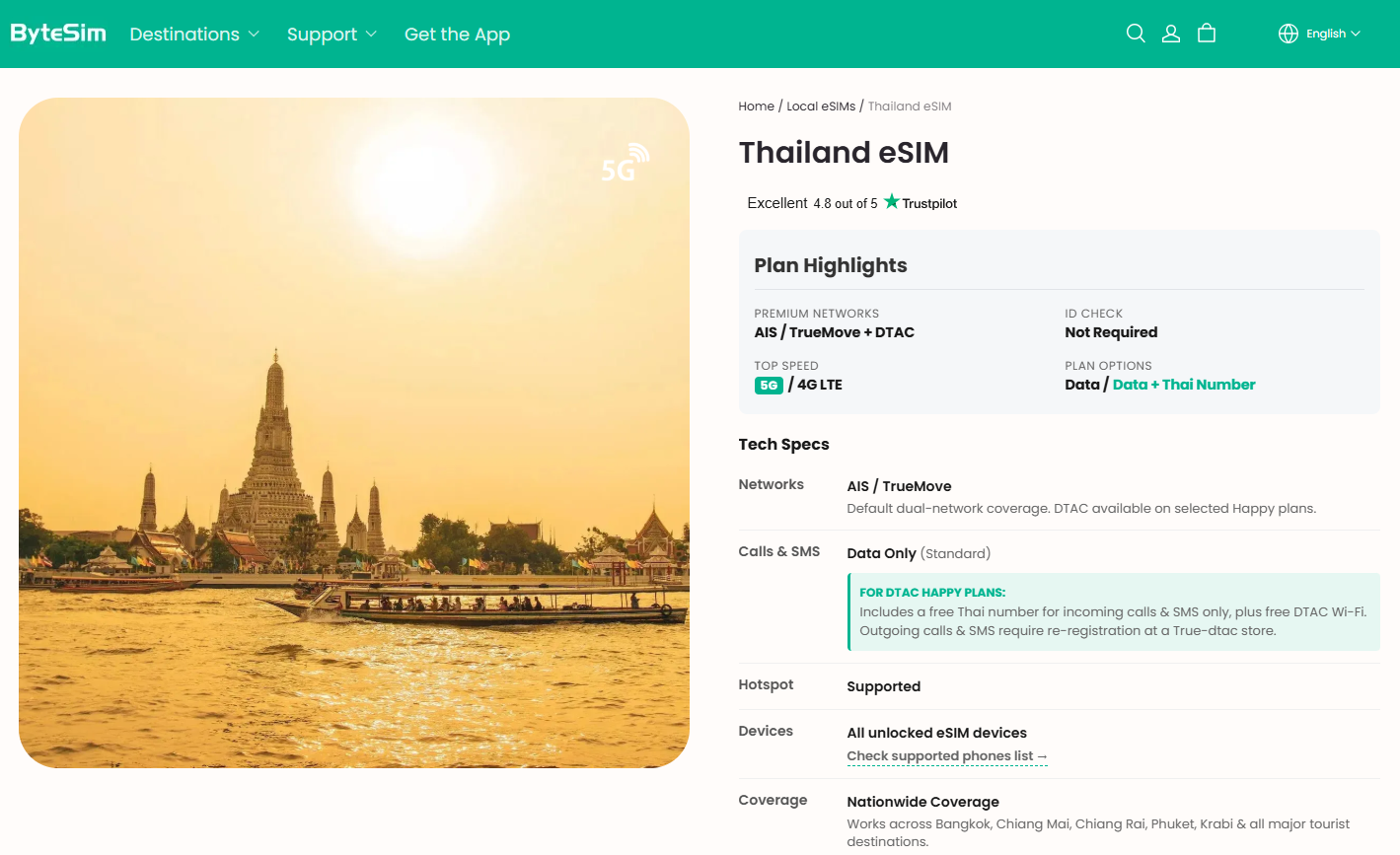Viewport: 1400px width, 855px height.
Task: Click the green 5G badge
Action: [x=769, y=385]
